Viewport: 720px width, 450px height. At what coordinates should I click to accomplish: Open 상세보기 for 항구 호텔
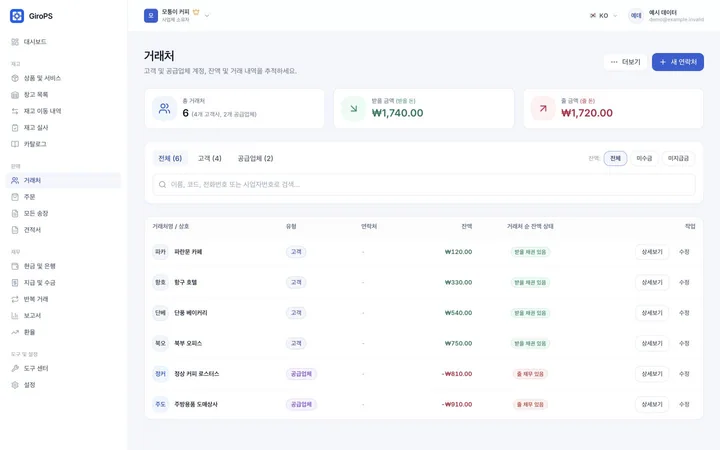coord(652,282)
